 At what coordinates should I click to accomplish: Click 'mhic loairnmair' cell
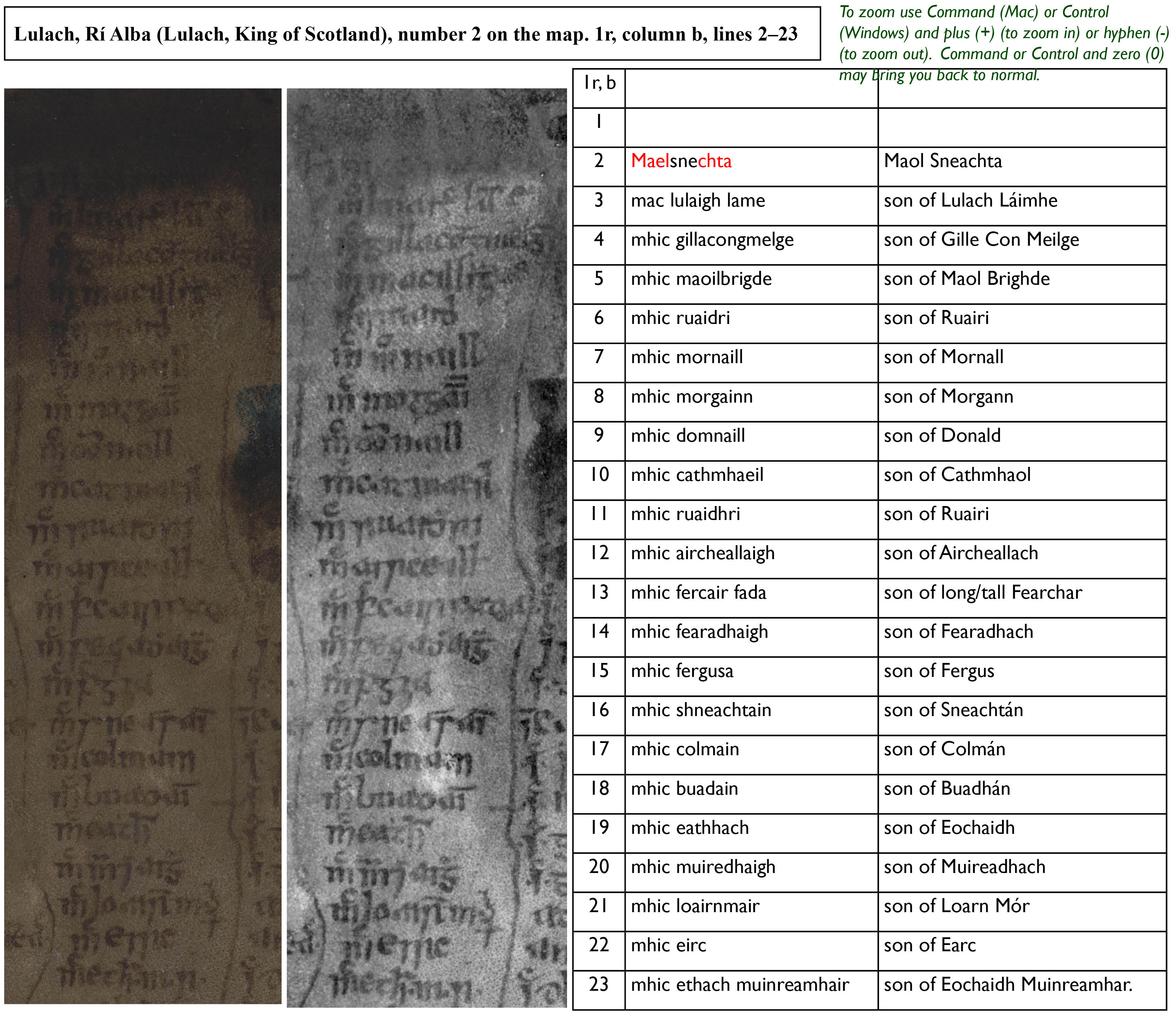point(752,912)
